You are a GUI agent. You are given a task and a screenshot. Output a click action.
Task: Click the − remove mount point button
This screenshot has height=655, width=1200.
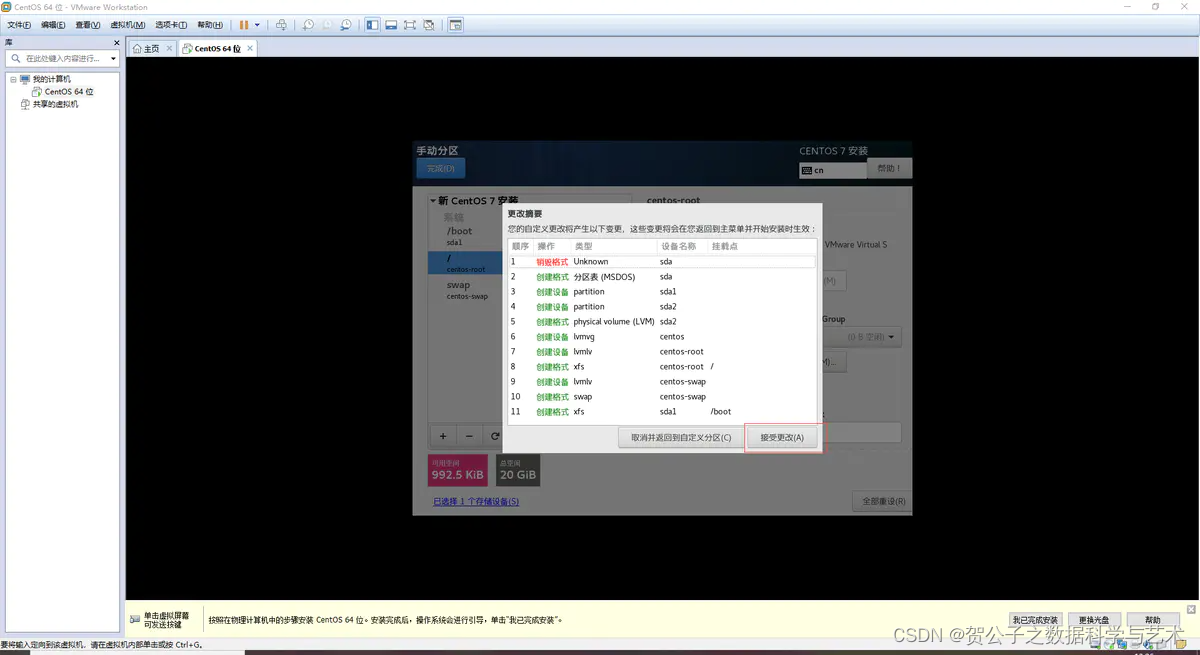pyautogui.click(x=469, y=436)
